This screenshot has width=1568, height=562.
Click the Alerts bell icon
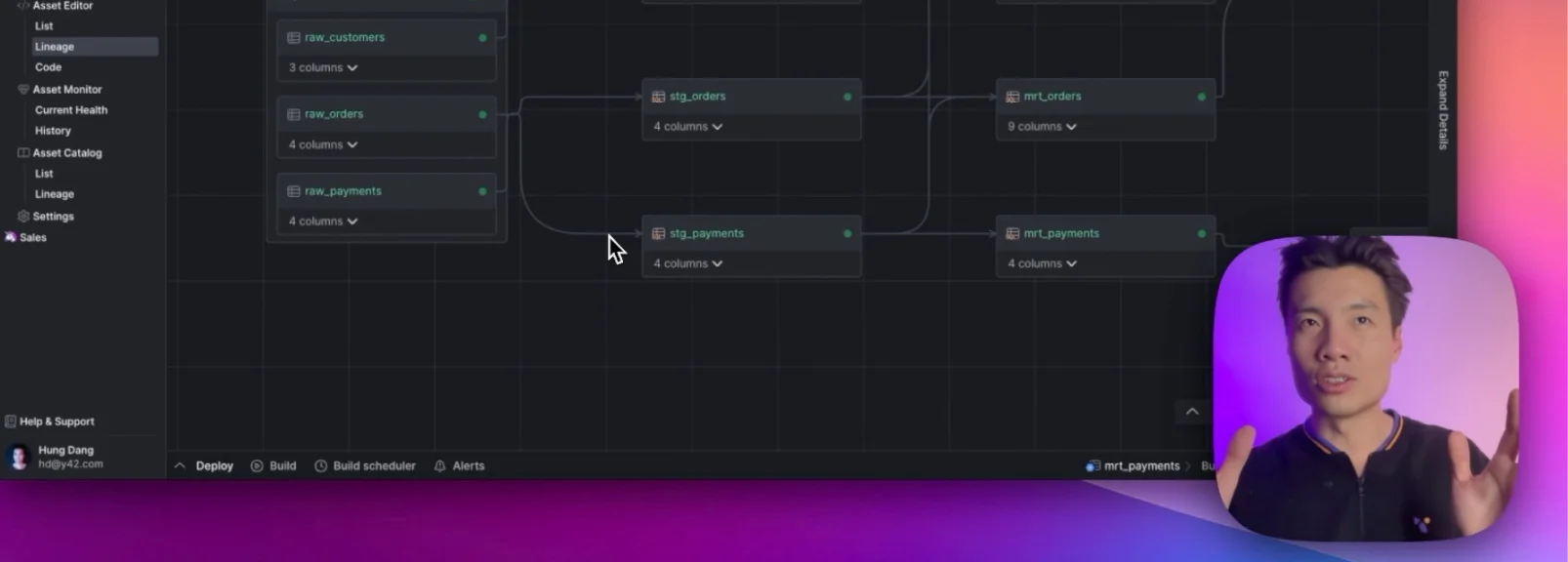[x=440, y=466]
